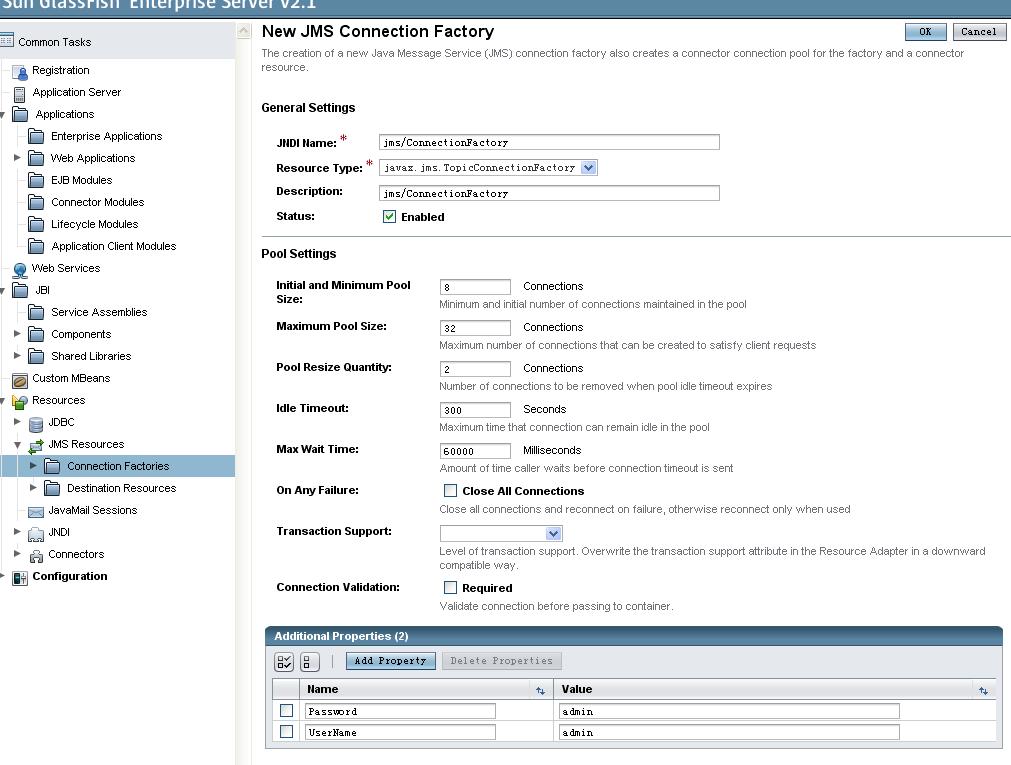1011x765 pixels.
Task: Expand the Connectors tree node
Action: click(x=17, y=553)
